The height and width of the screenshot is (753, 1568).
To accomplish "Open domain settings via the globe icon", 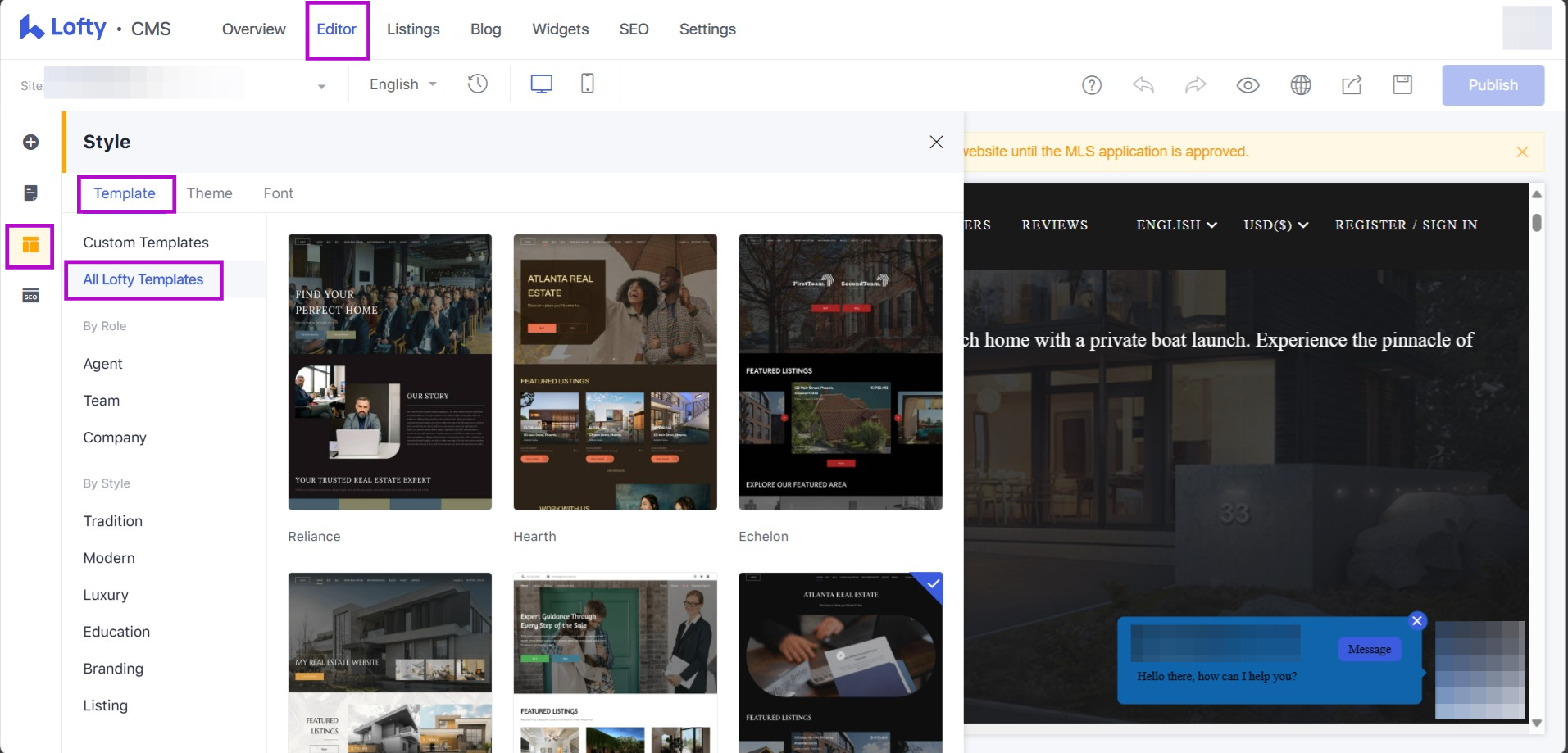I will tap(1300, 84).
